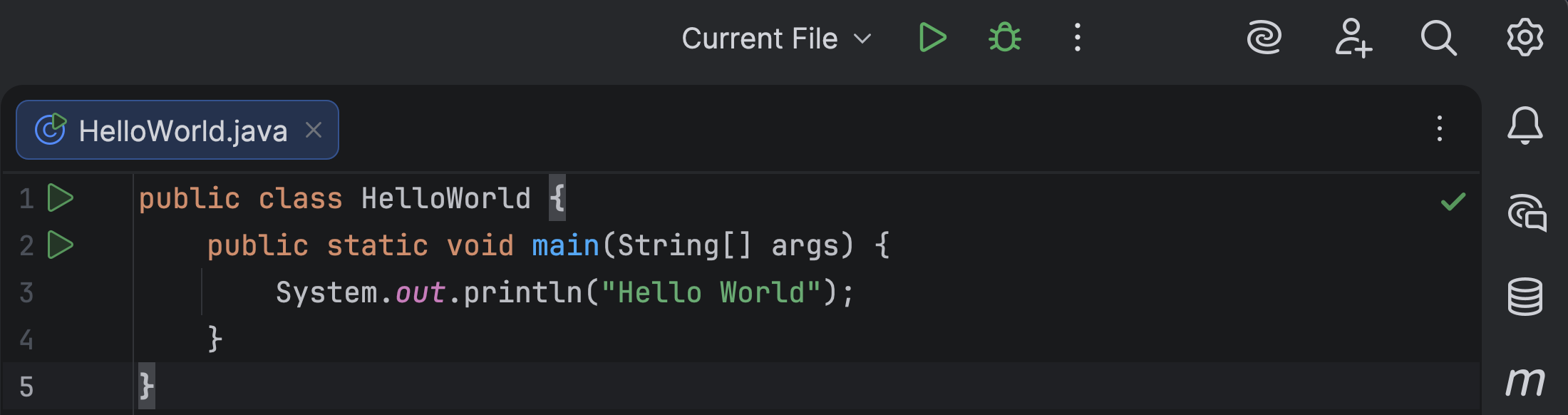The width and height of the screenshot is (1568, 415).
Task: Run the current file with the green play button
Action: click(x=932, y=38)
